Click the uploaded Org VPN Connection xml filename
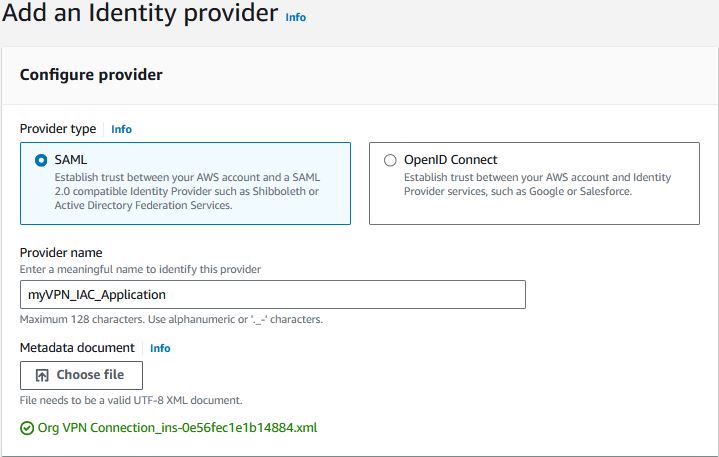The width and height of the screenshot is (719, 457). click(x=177, y=428)
